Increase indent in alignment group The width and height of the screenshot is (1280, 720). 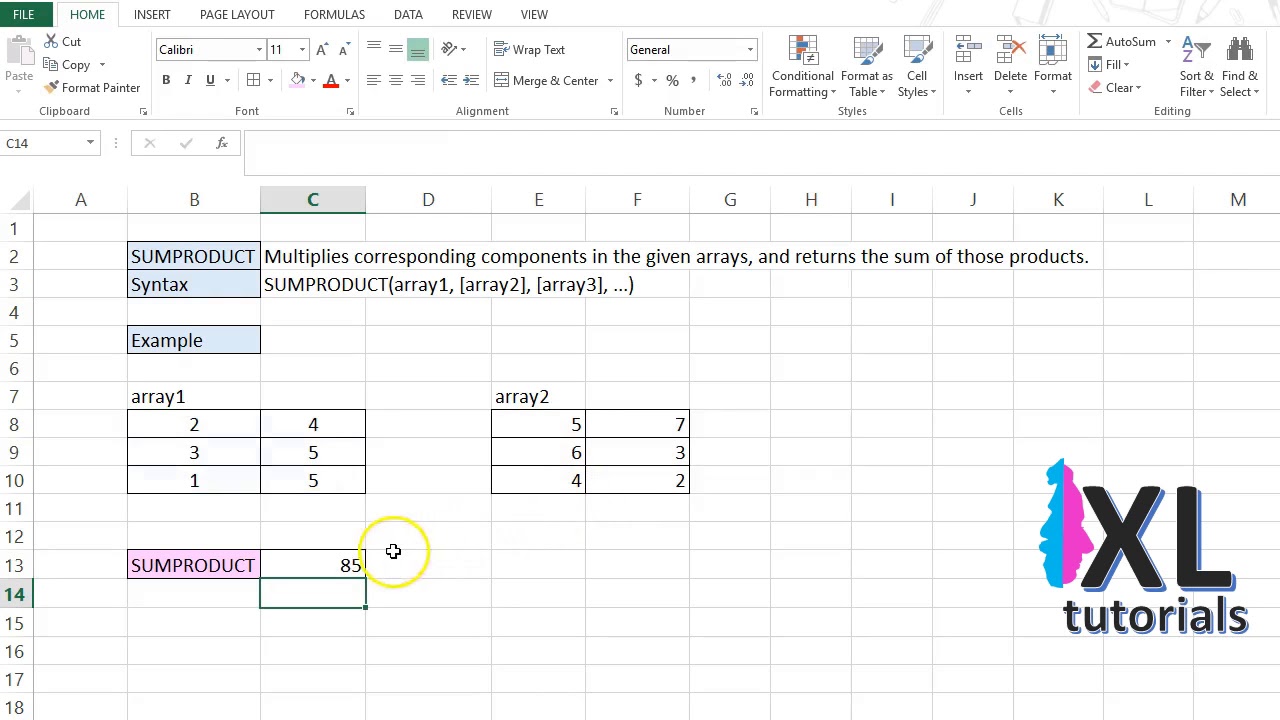472,80
